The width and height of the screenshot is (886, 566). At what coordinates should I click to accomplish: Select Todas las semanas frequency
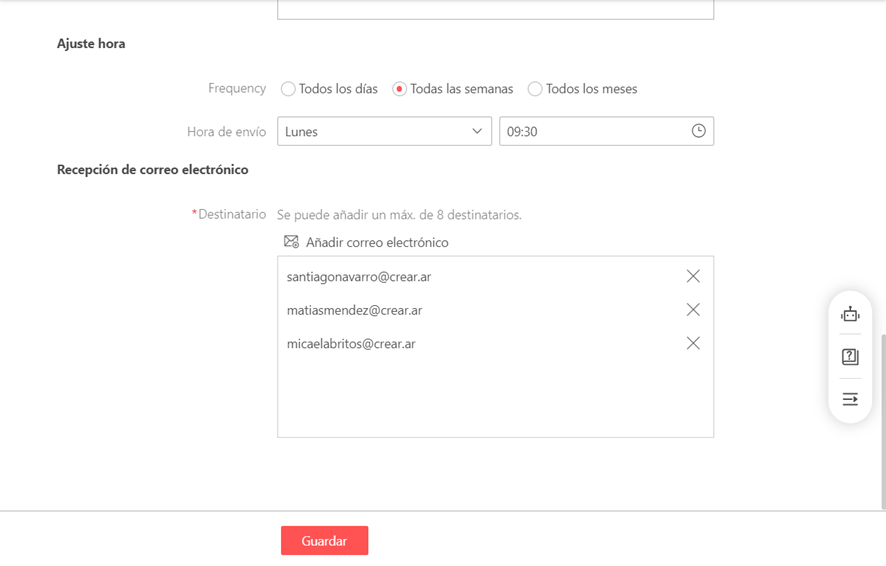[x=400, y=89]
